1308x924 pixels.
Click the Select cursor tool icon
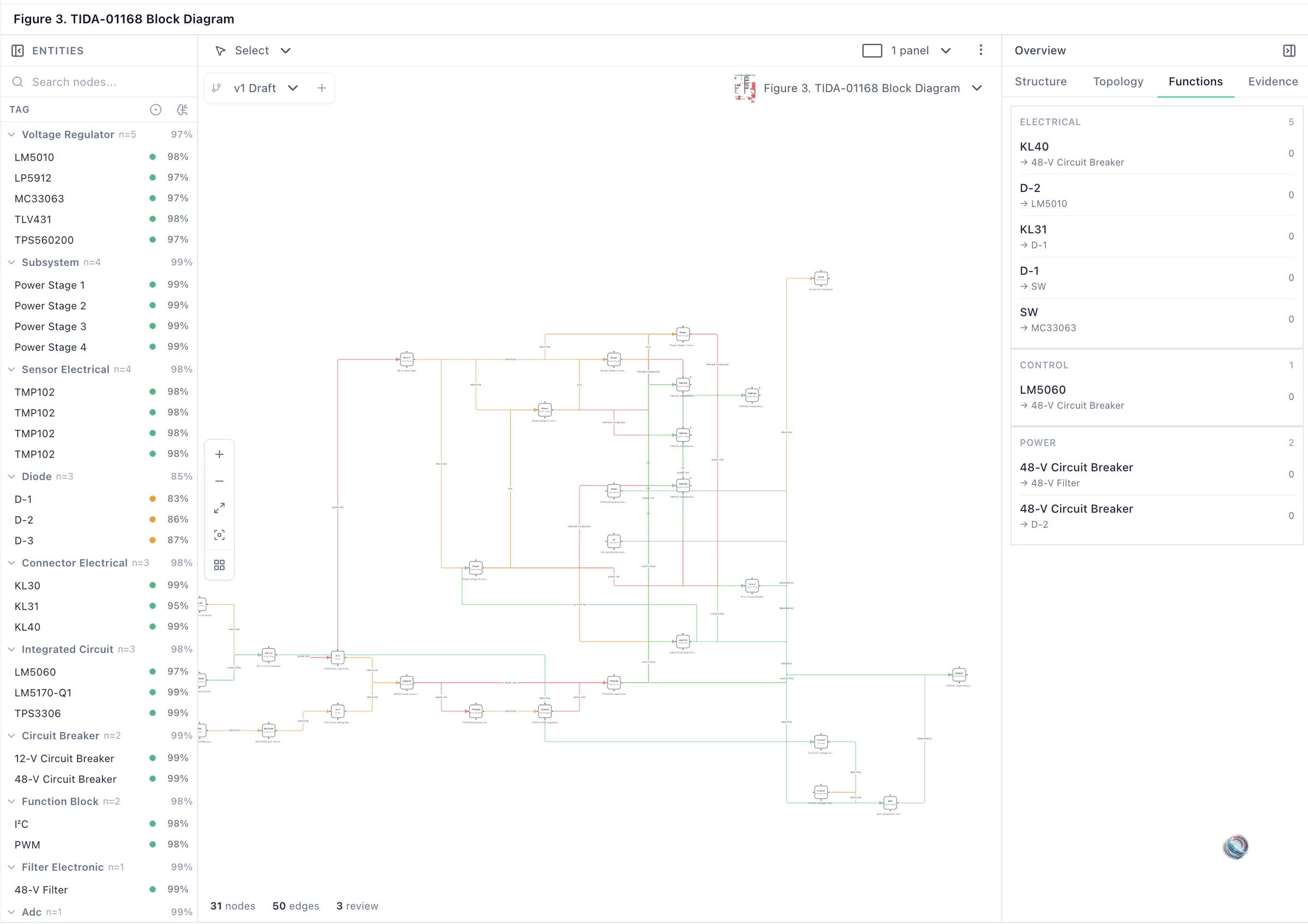(220, 51)
